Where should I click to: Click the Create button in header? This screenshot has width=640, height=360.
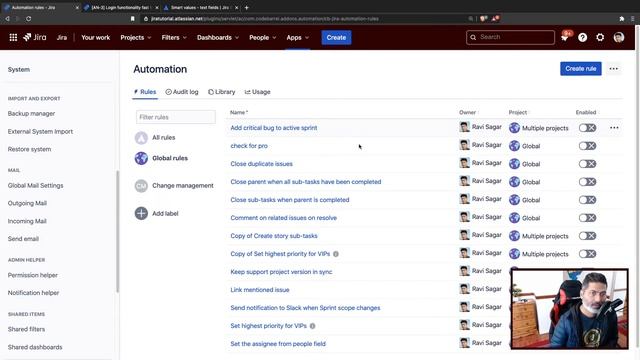[336, 38]
